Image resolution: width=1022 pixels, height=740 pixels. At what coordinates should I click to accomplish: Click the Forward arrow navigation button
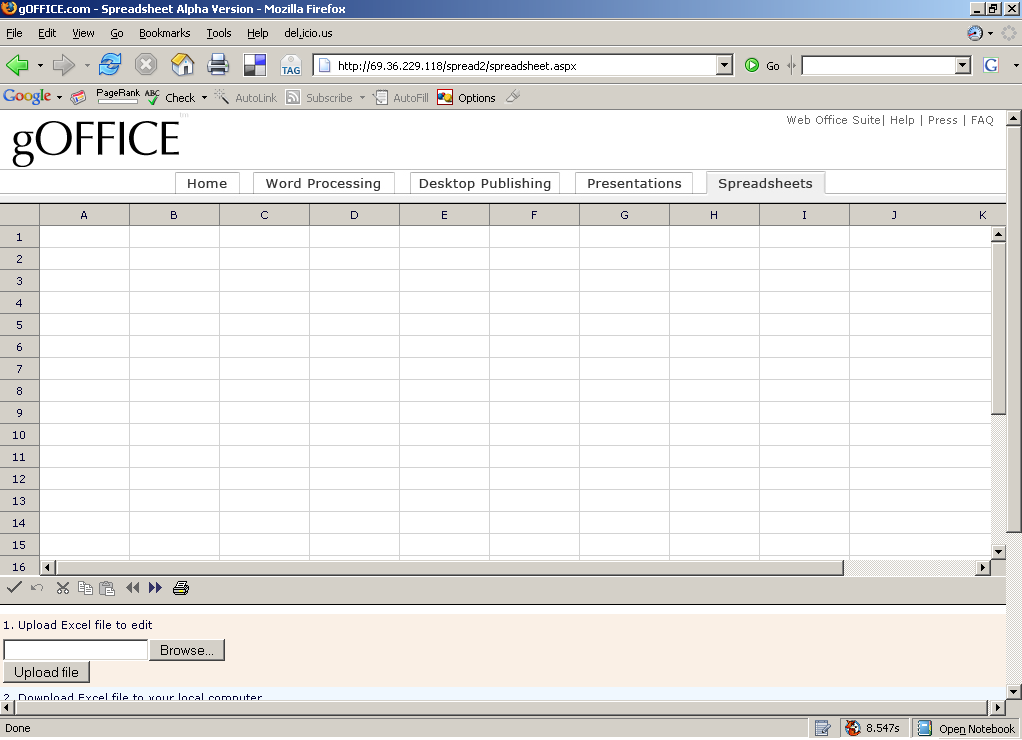(x=64, y=65)
